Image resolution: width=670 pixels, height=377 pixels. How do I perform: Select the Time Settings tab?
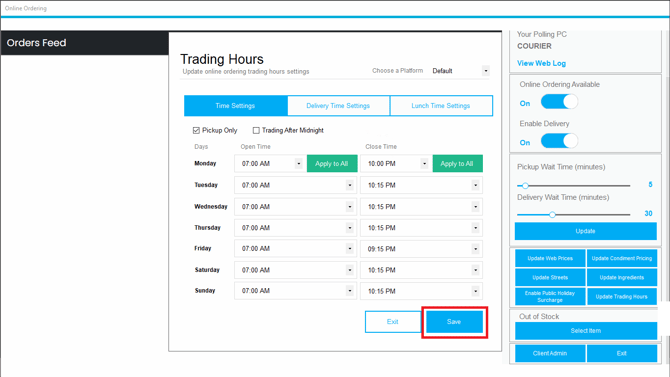tap(235, 106)
